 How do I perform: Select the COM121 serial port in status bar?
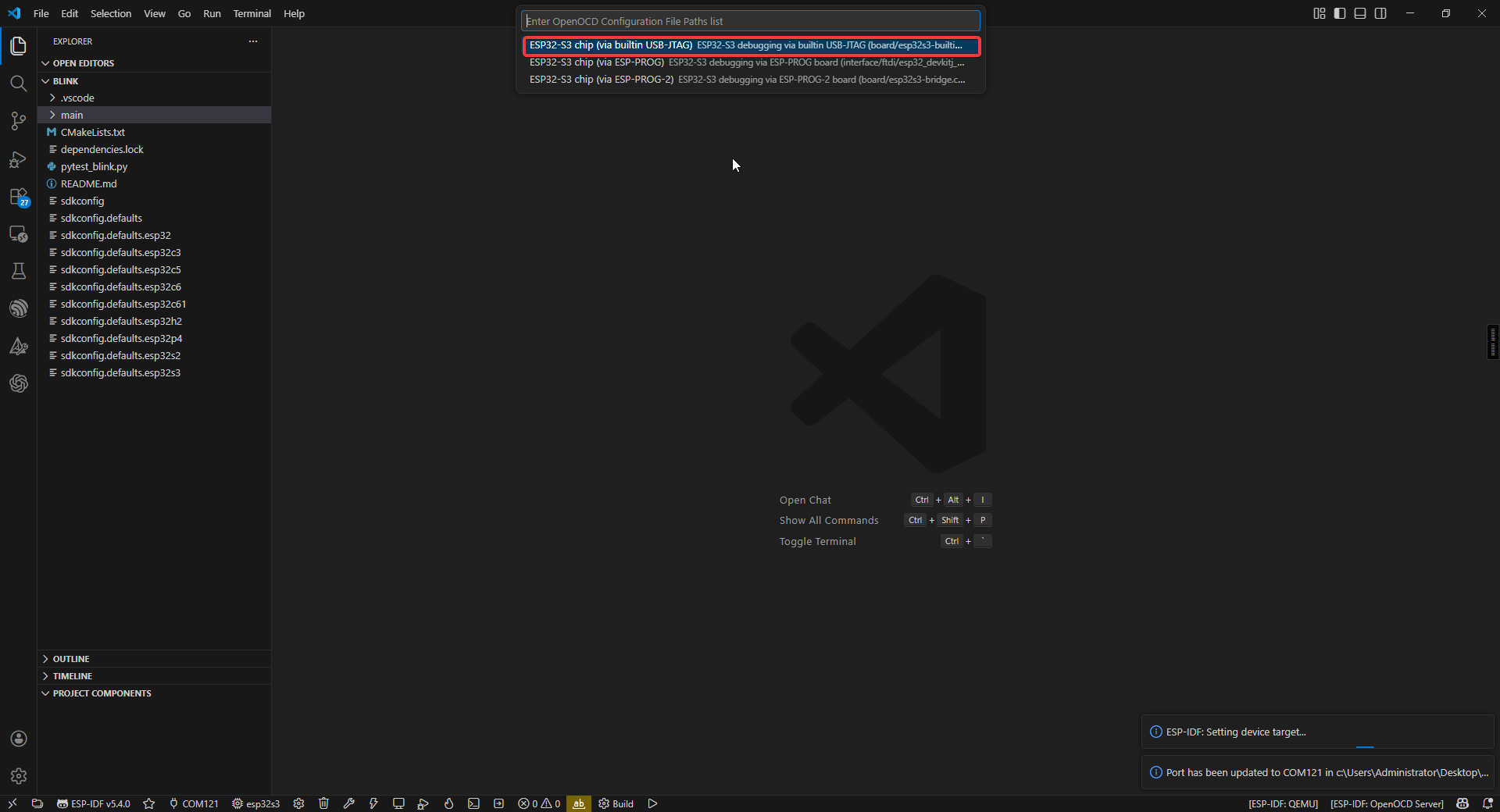pos(194,803)
